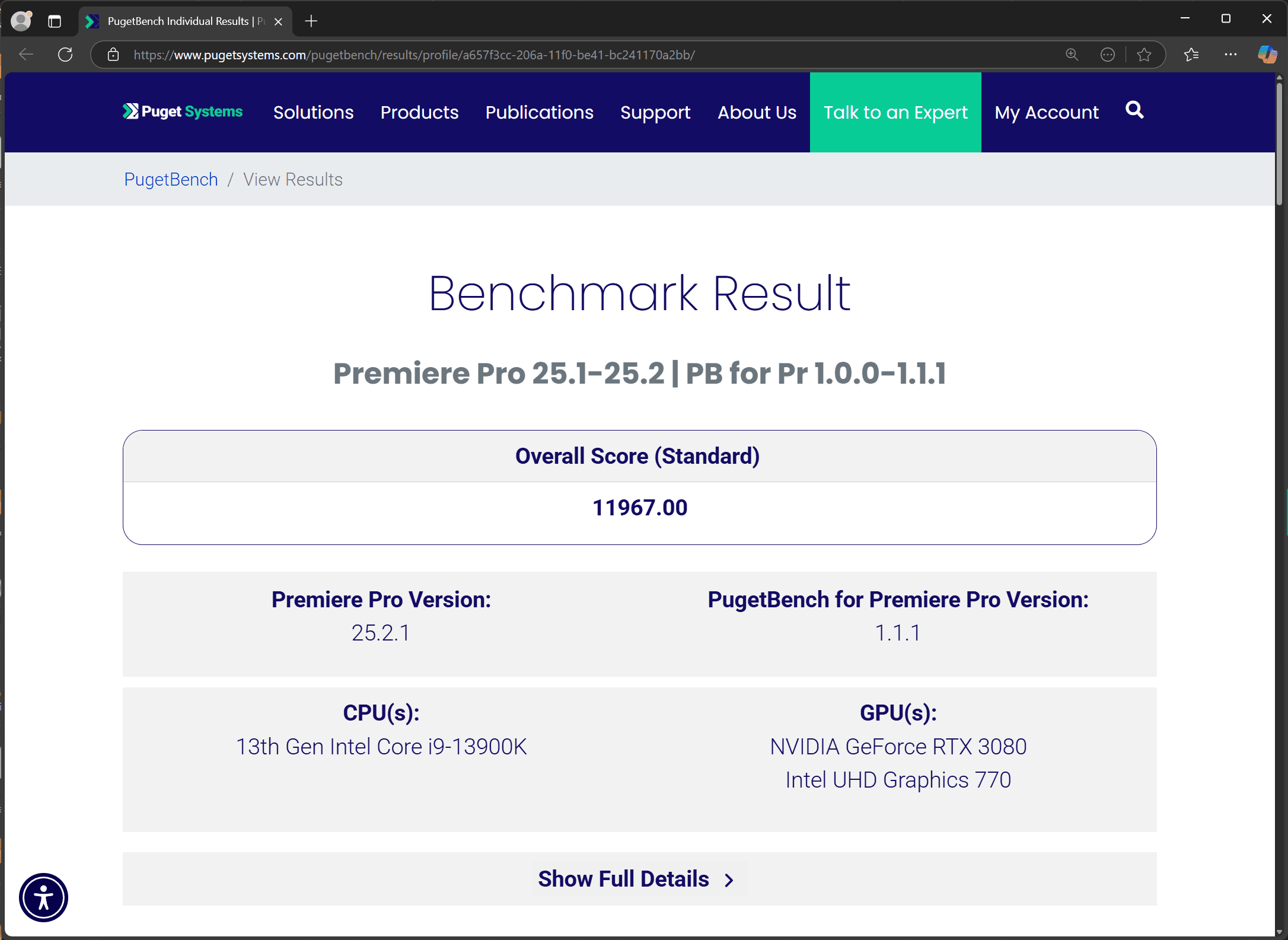Open the Products menu

[x=419, y=112]
